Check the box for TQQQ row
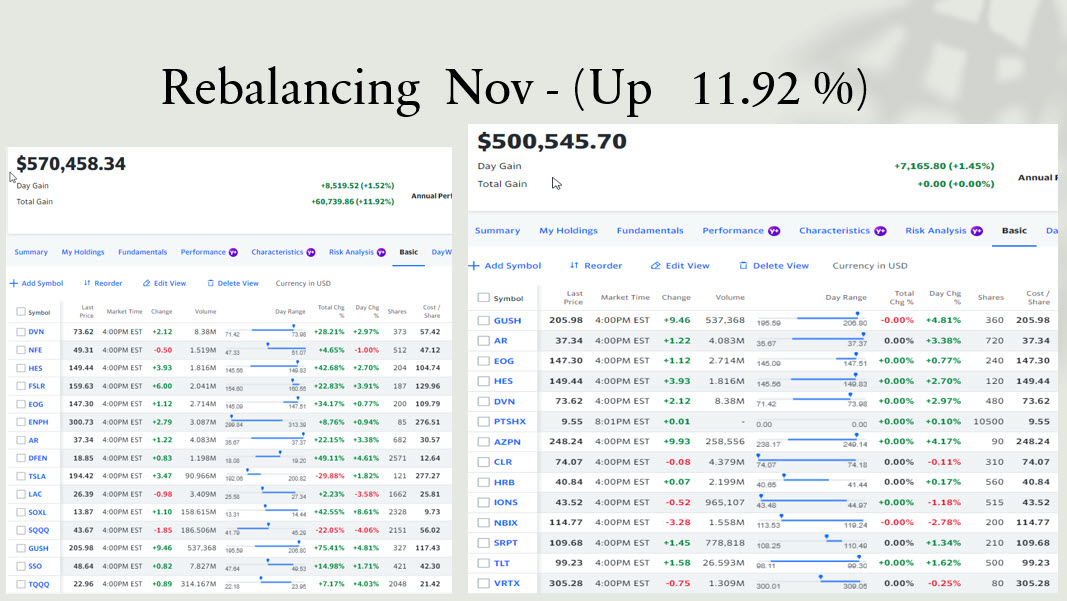Screen dimensions: 1067x601 [21, 584]
